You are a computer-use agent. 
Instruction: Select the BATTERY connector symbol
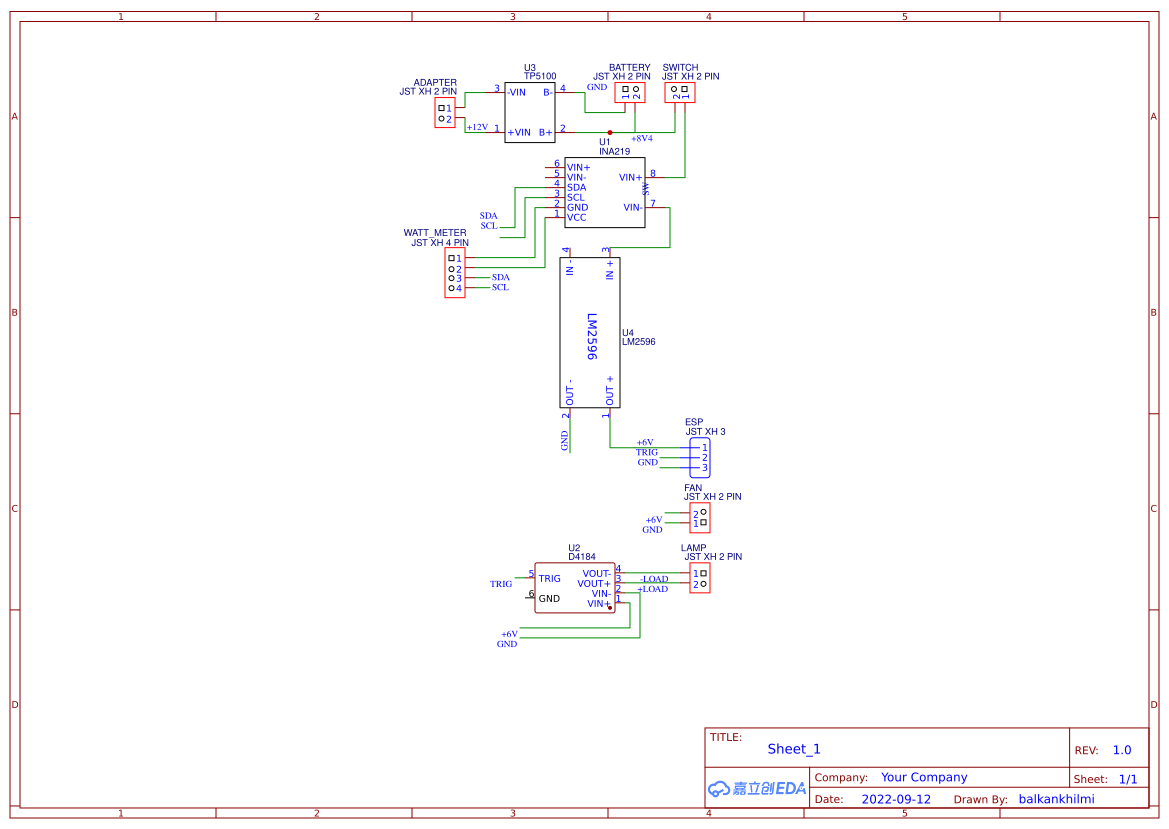628,91
